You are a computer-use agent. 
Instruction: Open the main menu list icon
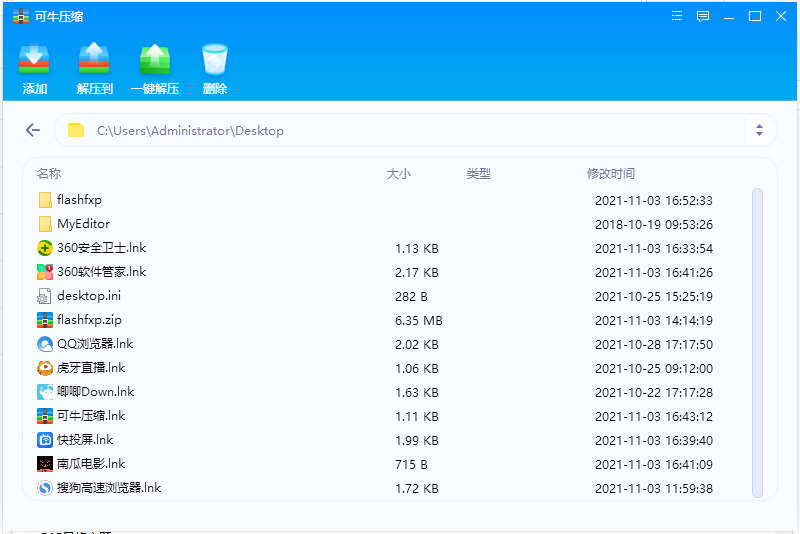677,16
